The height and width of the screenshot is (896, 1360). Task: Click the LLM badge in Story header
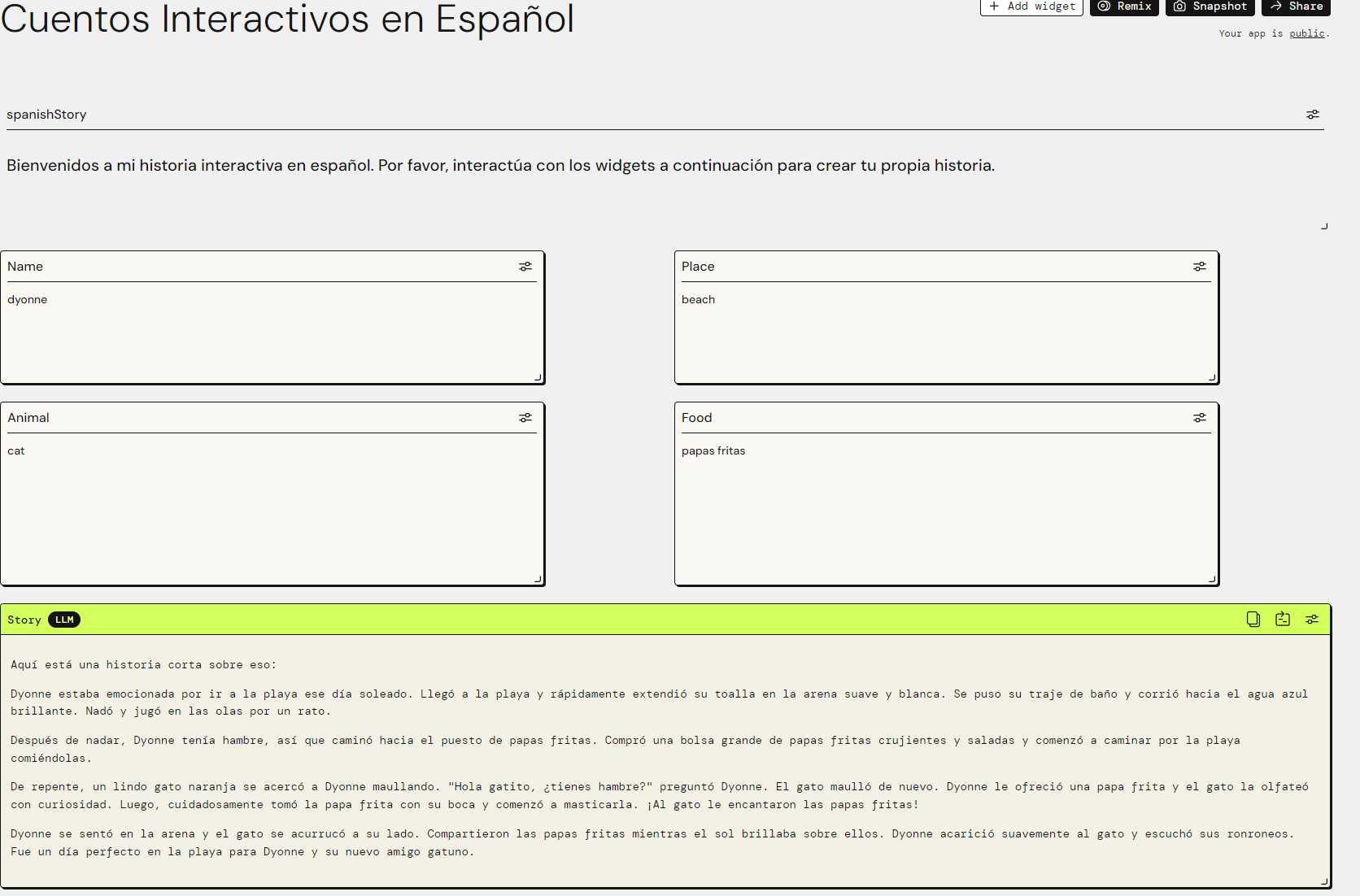pyautogui.click(x=64, y=619)
